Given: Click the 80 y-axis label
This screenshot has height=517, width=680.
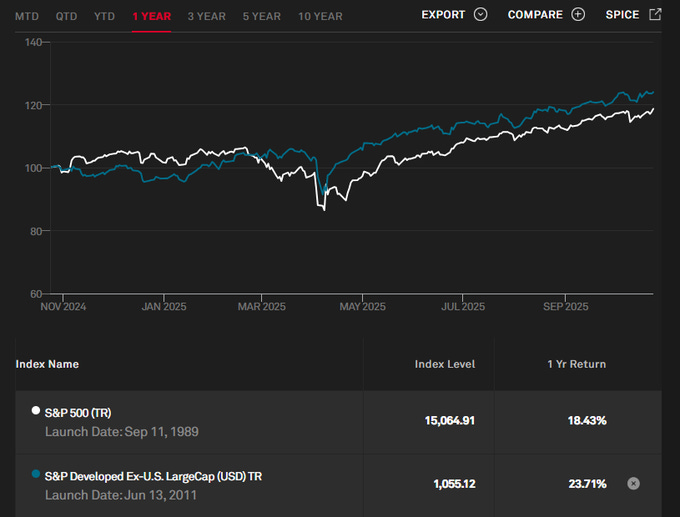Looking at the screenshot, I should (x=36, y=231).
